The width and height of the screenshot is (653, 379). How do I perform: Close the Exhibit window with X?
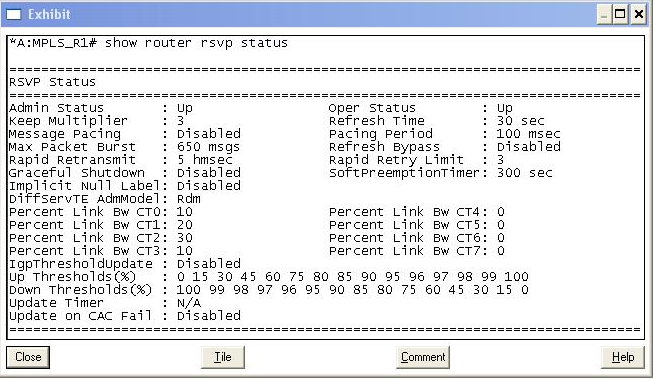pyautogui.click(x=638, y=15)
